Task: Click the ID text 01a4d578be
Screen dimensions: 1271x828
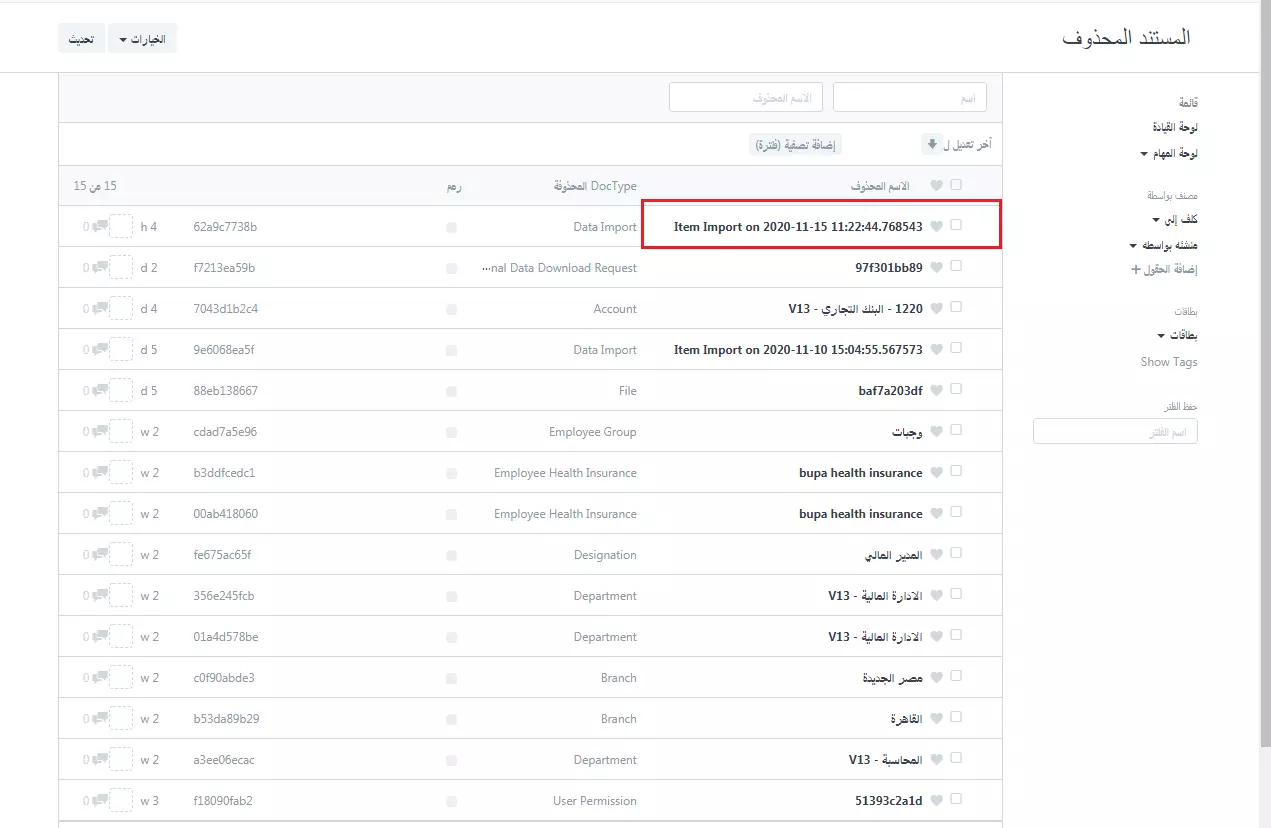Action: (x=225, y=637)
